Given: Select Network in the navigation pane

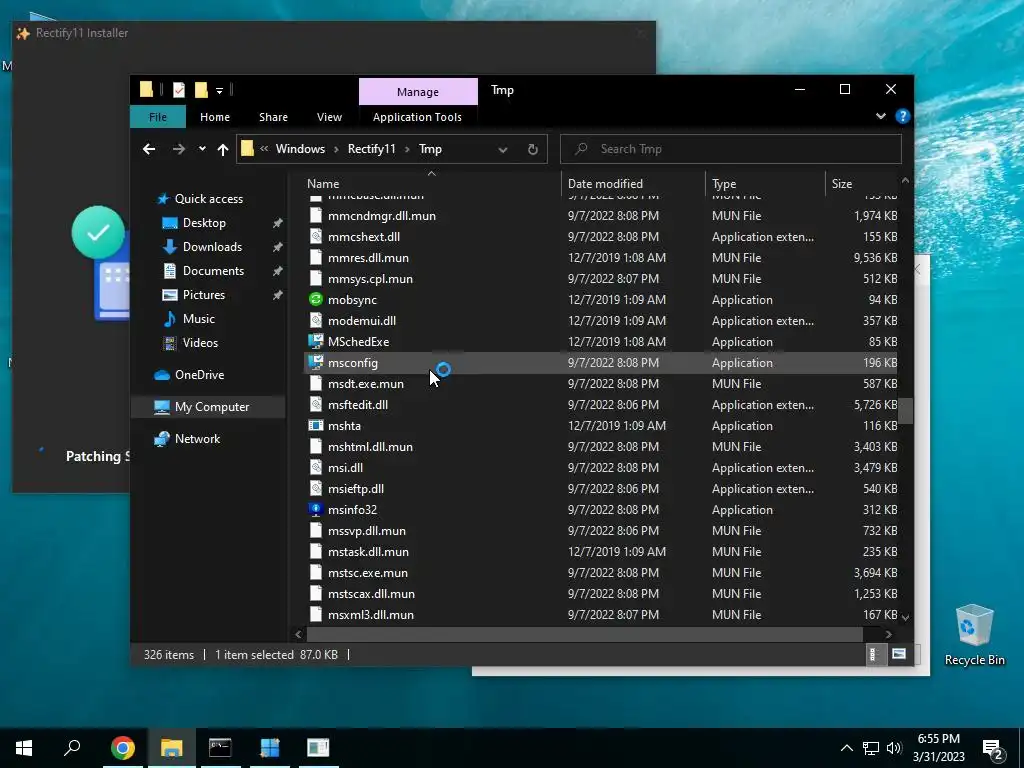Looking at the screenshot, I should pyautogui.click(x=197, y=439).
